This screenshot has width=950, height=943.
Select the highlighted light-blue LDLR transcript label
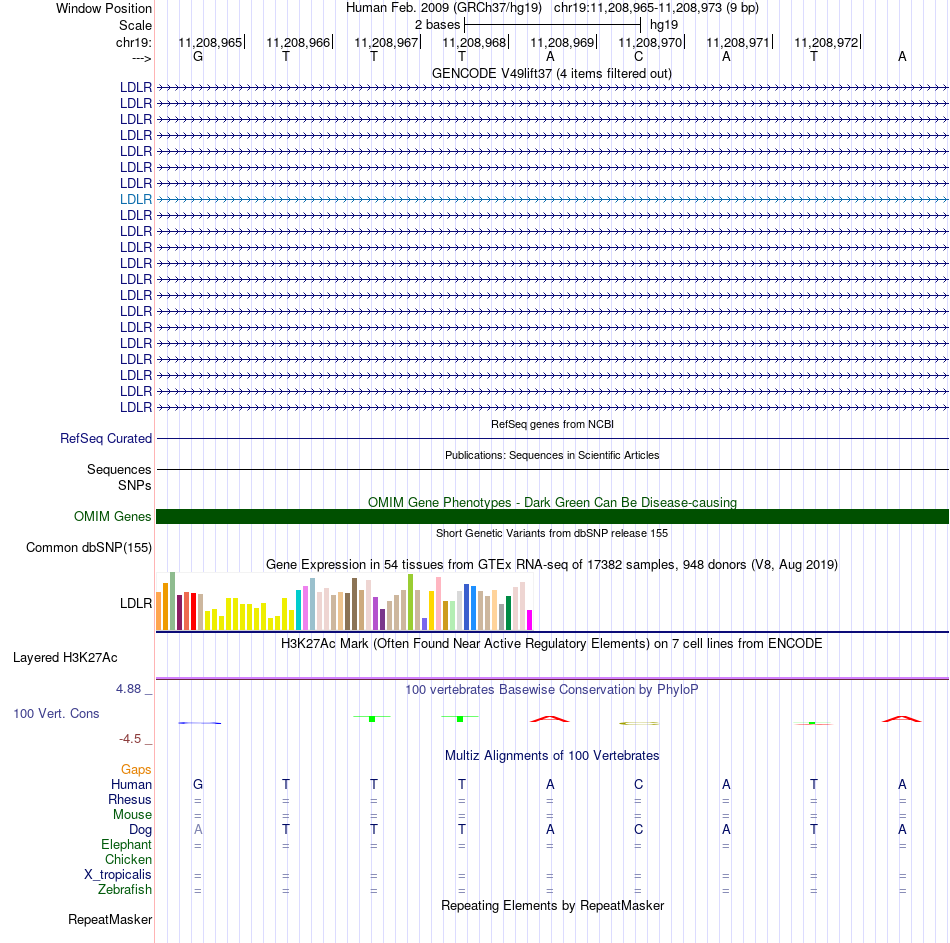click(x=136, y=199)
